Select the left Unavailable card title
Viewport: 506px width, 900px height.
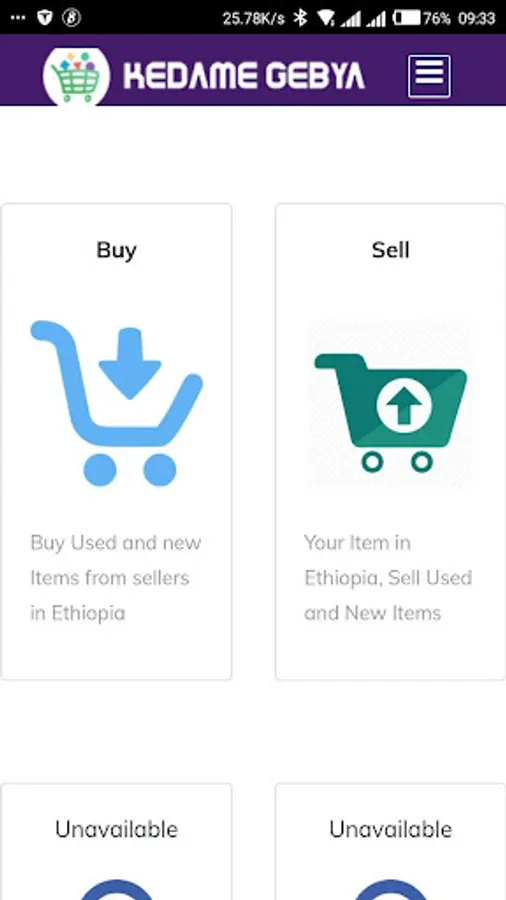(116, 829)
